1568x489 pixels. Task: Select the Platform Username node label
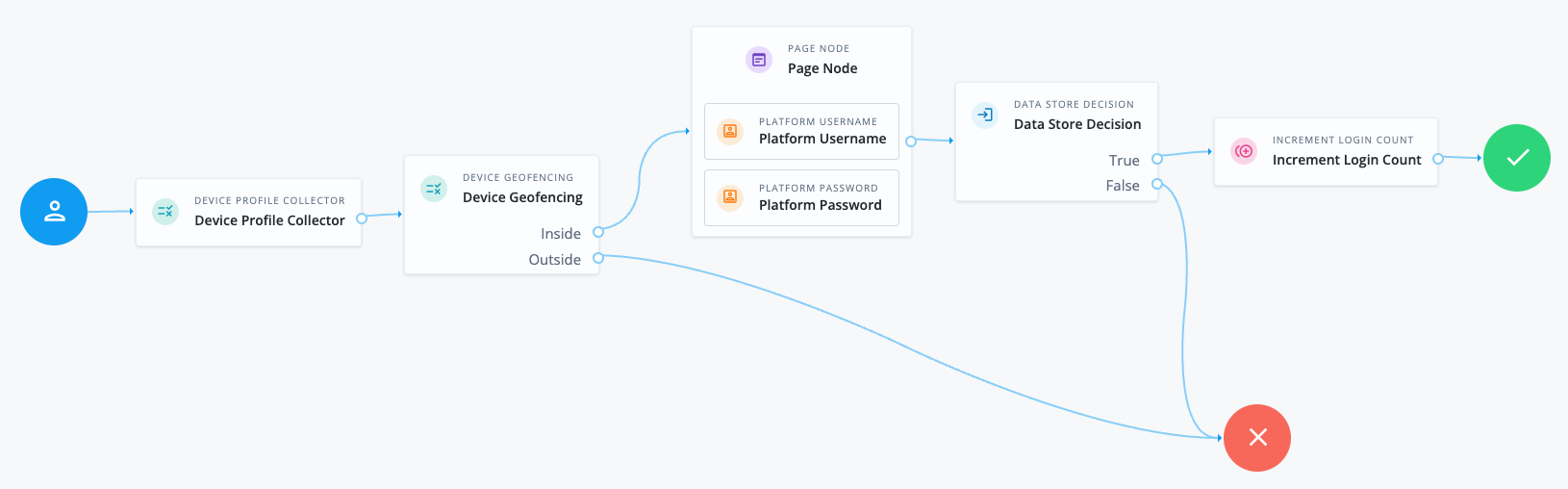(x=822, y=139)
